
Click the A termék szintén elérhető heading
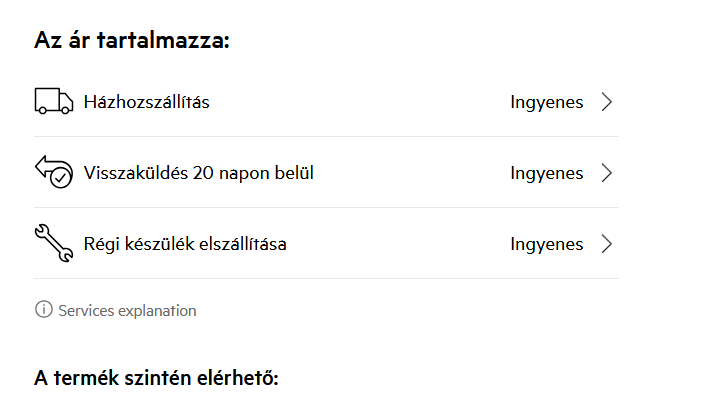click(x=156, y=378)
